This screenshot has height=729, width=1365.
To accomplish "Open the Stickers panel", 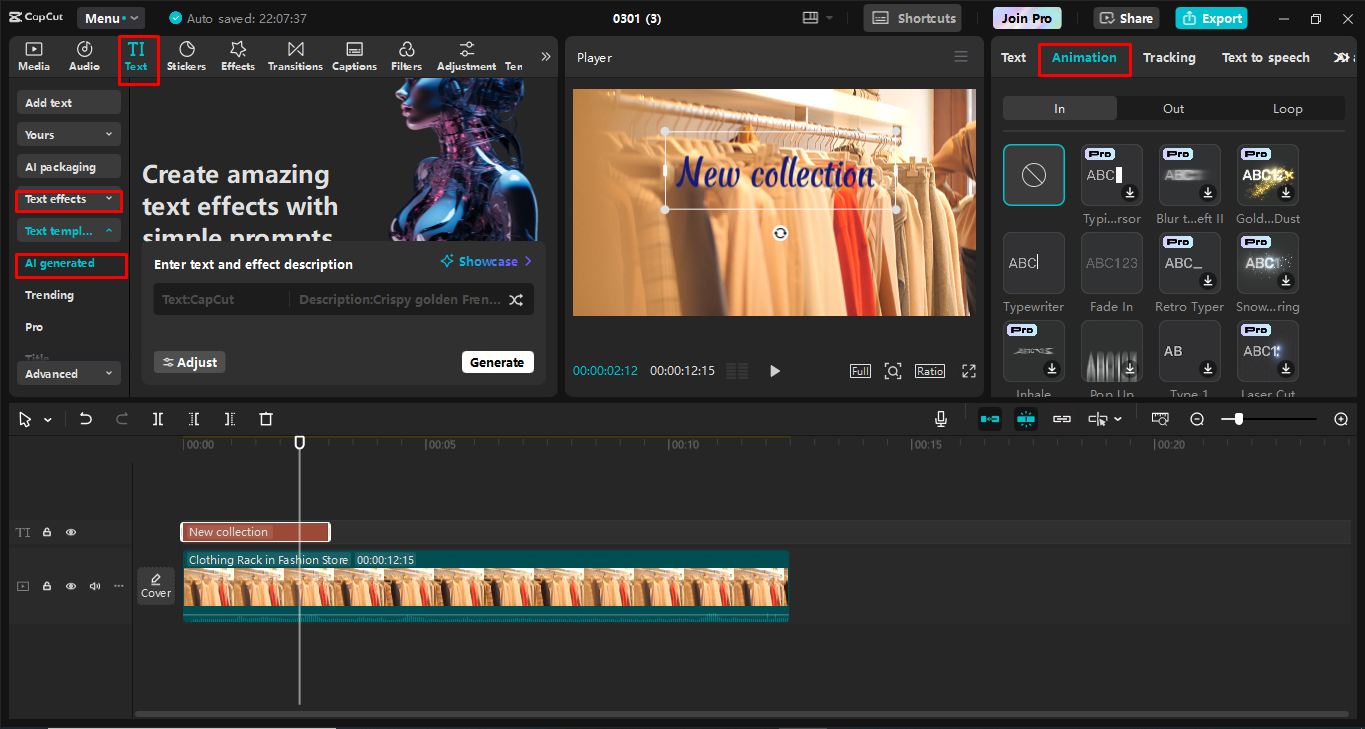I will [186, 56].
